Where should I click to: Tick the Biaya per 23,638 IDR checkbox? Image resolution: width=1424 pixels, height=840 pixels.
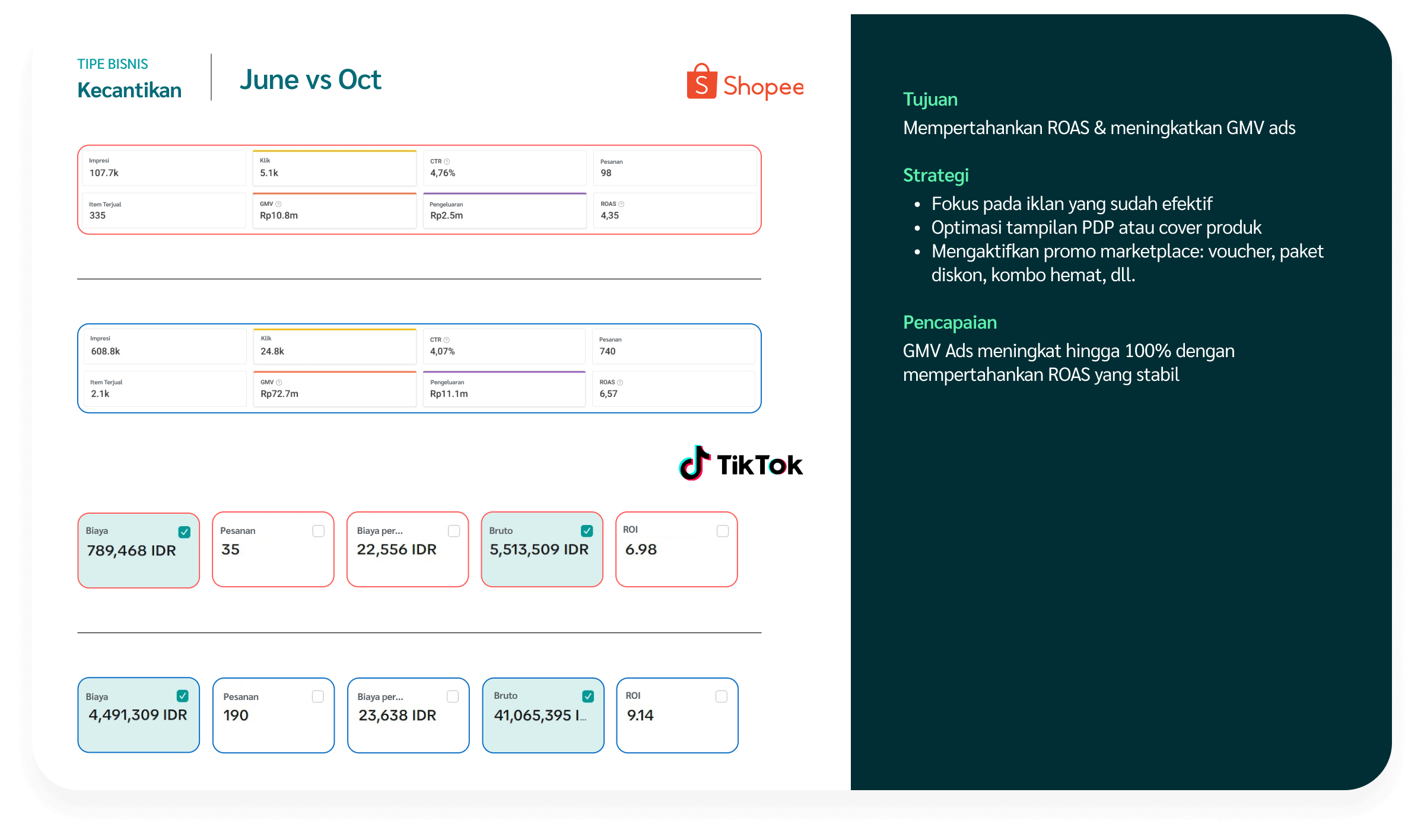pyautogui.click(x=453, y=696)
